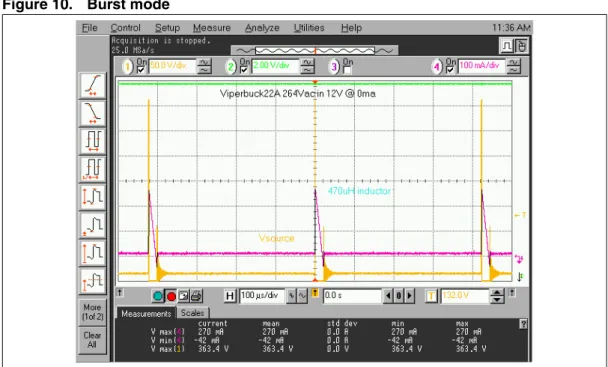Viewport: 608px width, 367px height.
Task: Open the Utilities menu
Action: (309, 28)
